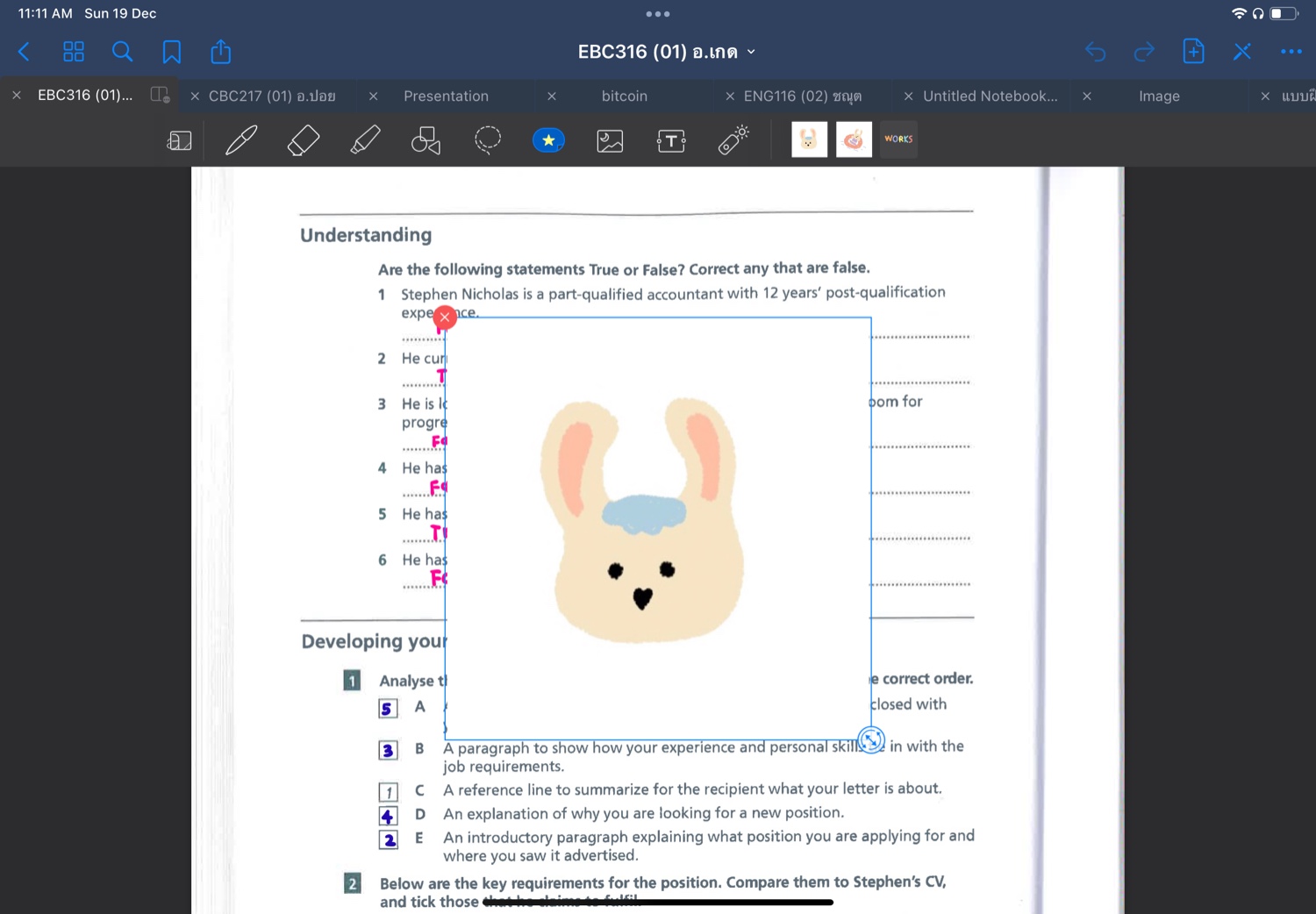Open the add page menu
This screenshot has width=1316, height=914.
pyautogui.click(x=1193, y=53)
